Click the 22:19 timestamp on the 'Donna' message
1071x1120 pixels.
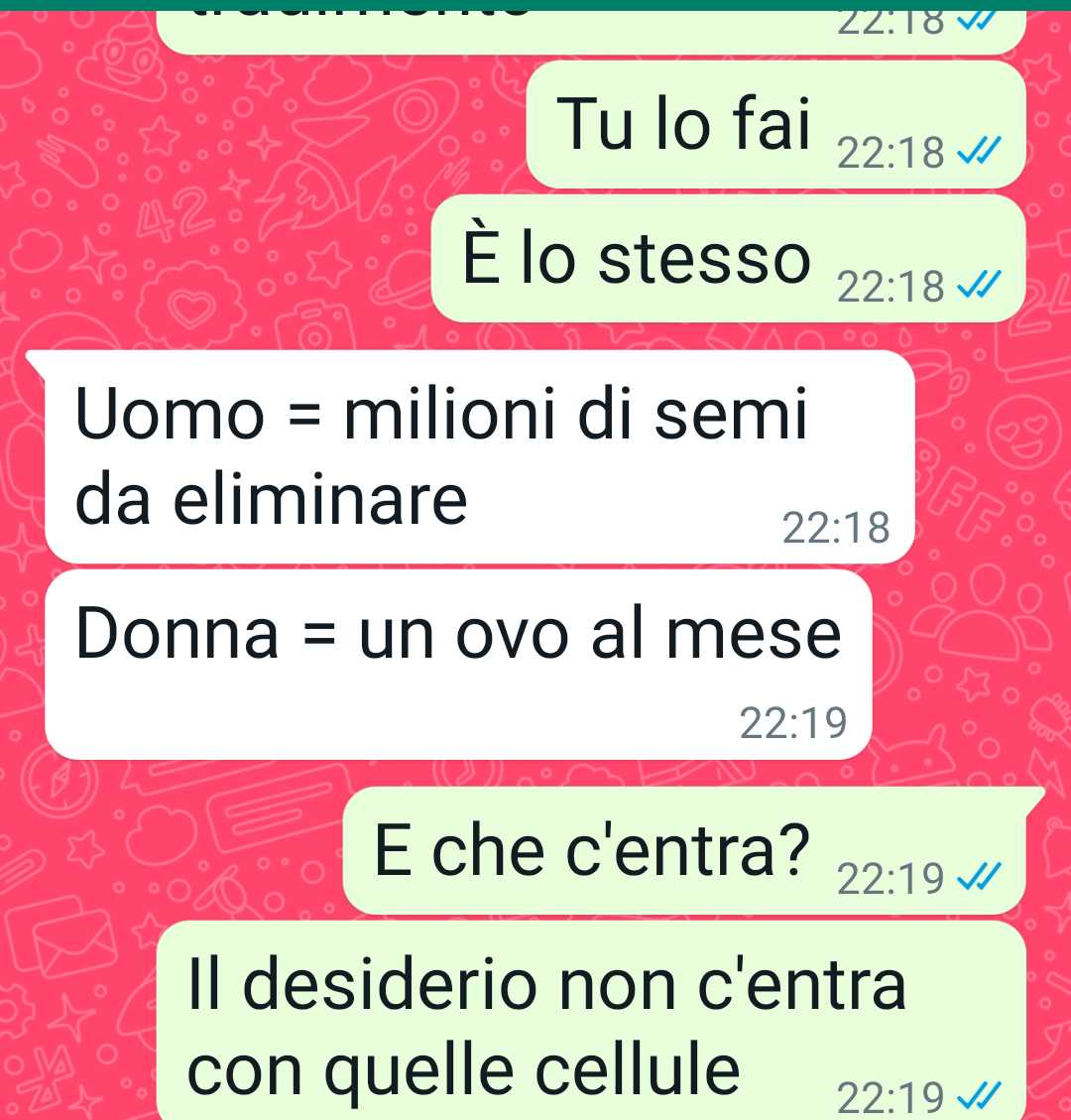[x=793, y=723]
